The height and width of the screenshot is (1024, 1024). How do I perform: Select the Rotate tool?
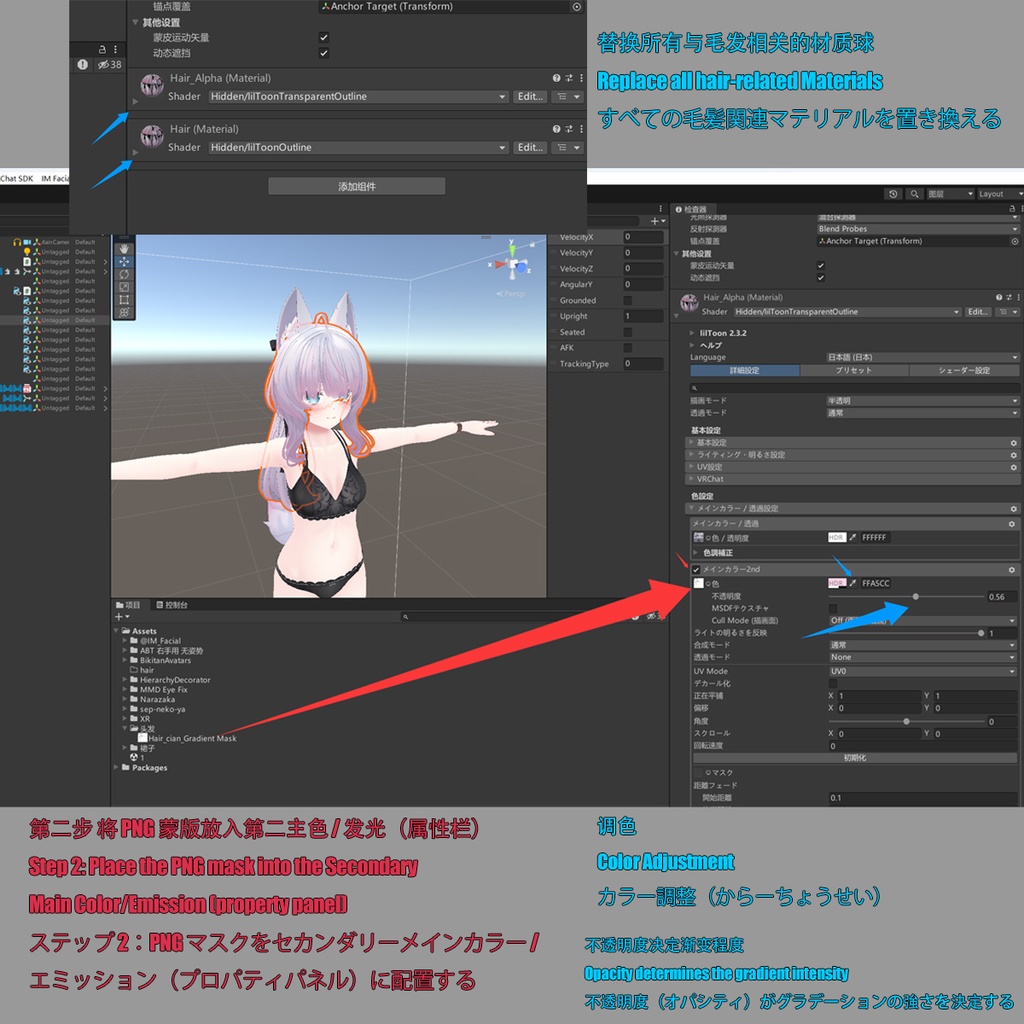(124, 274)
